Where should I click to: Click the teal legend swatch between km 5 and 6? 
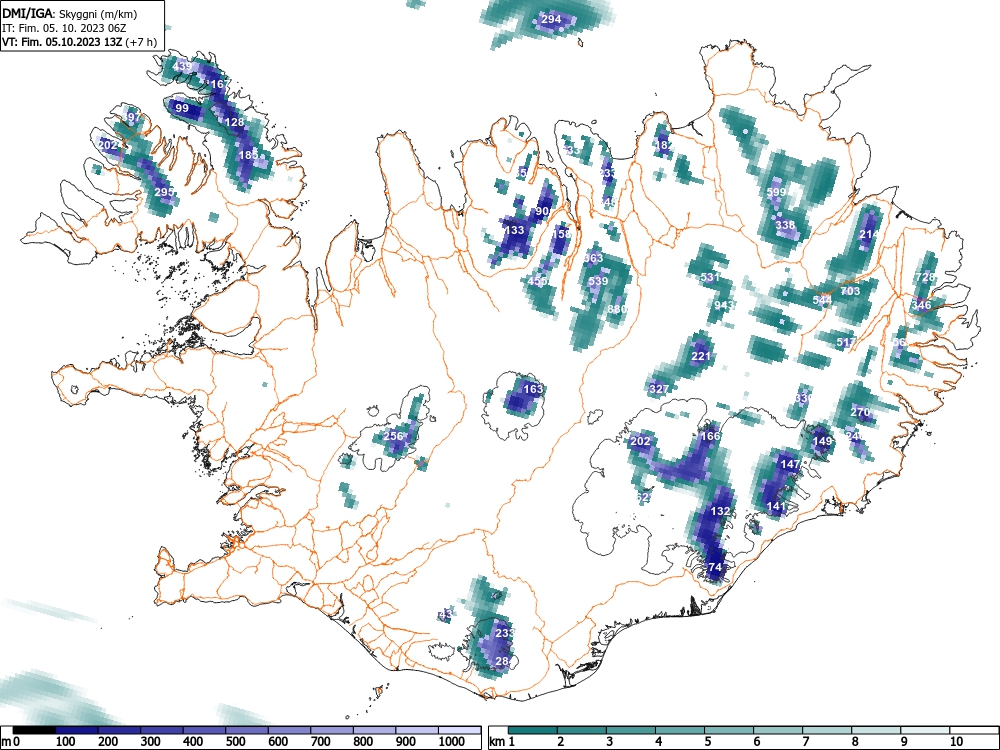tap(730, 730)
